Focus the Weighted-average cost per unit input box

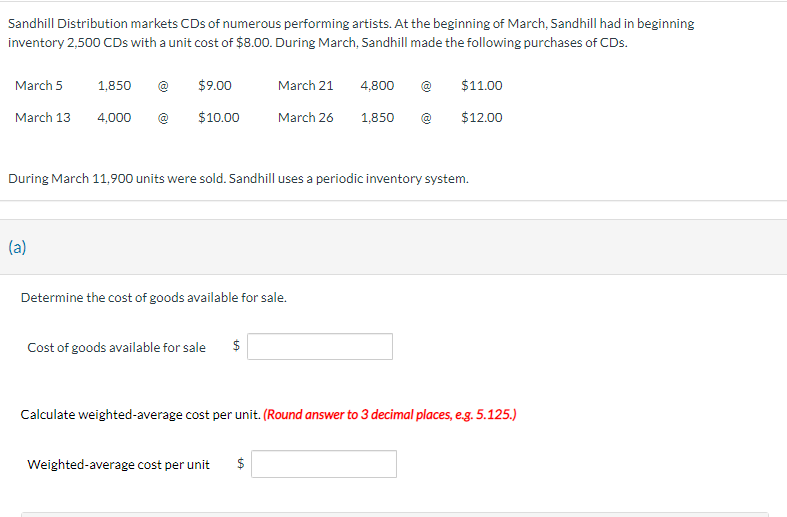pyautogui.click(x=324, y=464)
